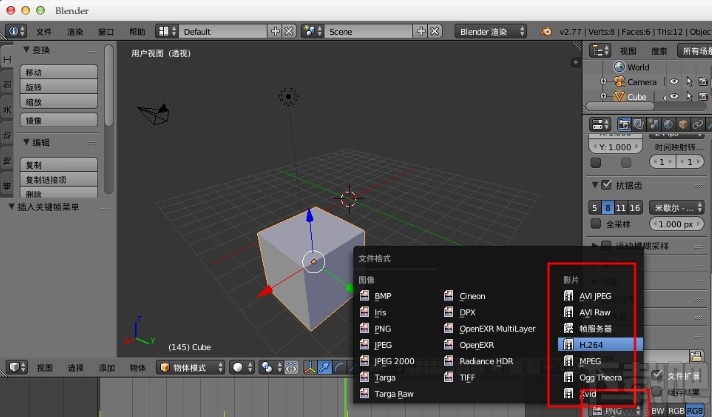Enable the 运动模糊采样 checkbox
Screen dimensions: 712x417
click(606, 246)
